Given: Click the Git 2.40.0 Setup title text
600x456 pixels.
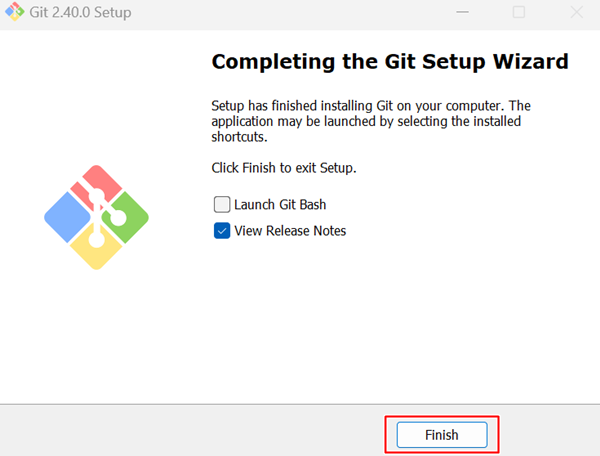Looking at the screenshot, I should coord(80,12).
